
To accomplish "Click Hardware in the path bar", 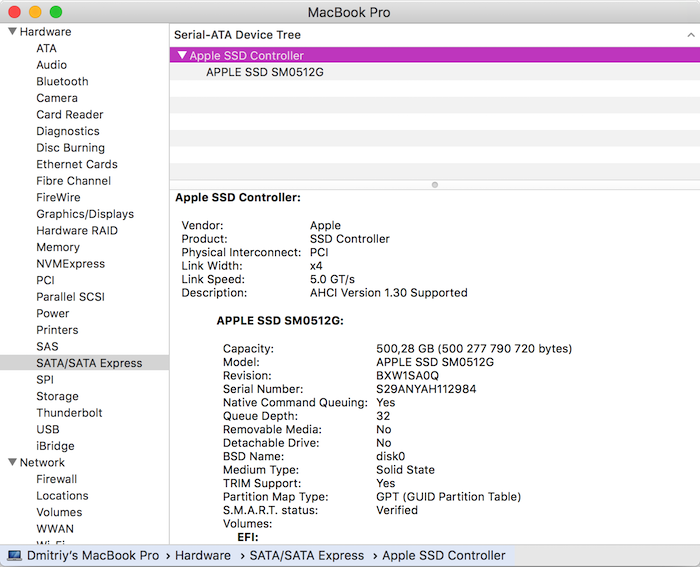I will click(203, 555).
